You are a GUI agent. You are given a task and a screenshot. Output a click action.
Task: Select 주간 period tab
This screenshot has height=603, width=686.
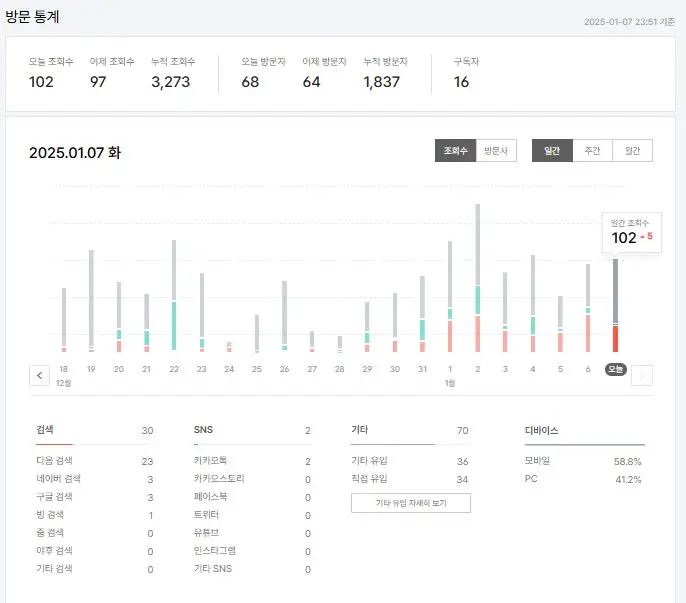click(x=592, y=151)
